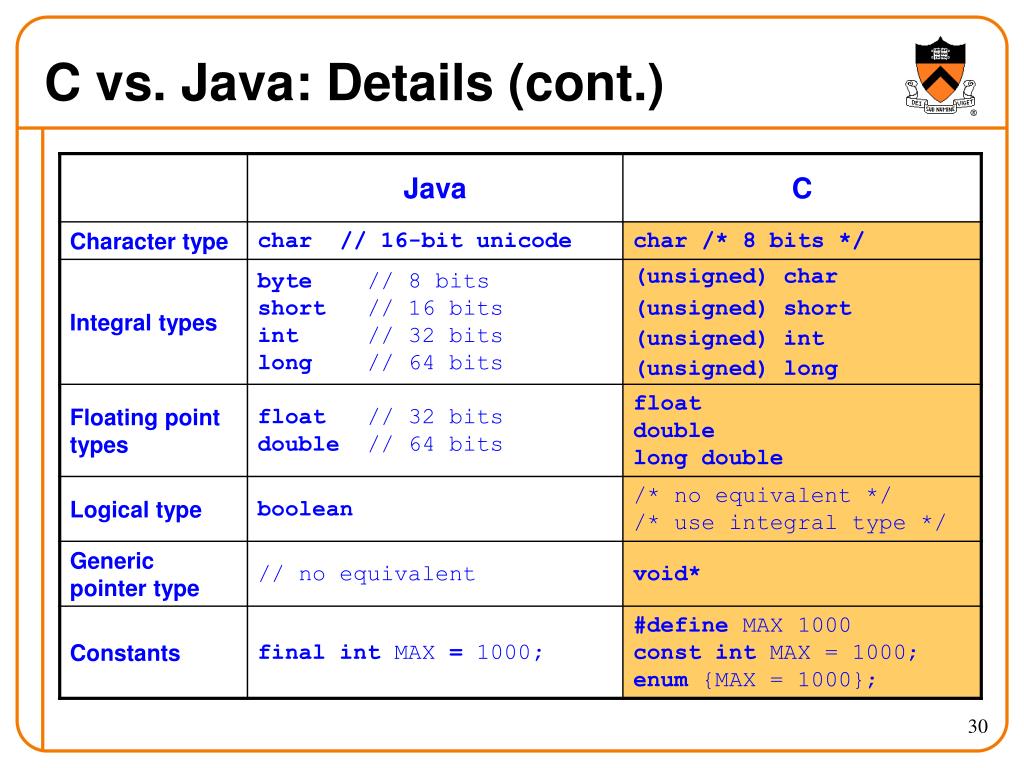The width and height of the screenshot is (1024, 768).
Task: Click the '#define MAX 1000' line
Action: (x=742, y=626)
